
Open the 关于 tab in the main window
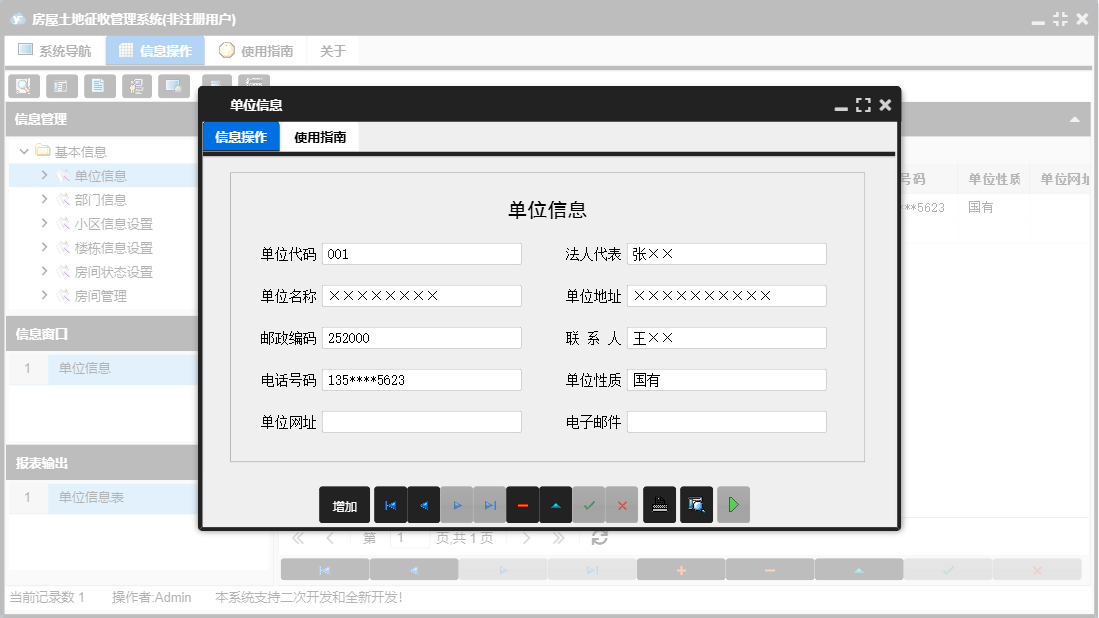tap(333, 49)
